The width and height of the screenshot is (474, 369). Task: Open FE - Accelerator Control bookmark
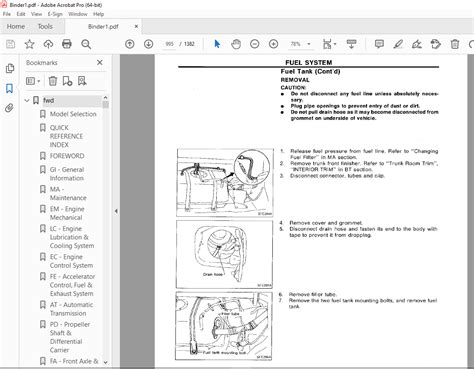pyautogui.click(x=72, y=285)
